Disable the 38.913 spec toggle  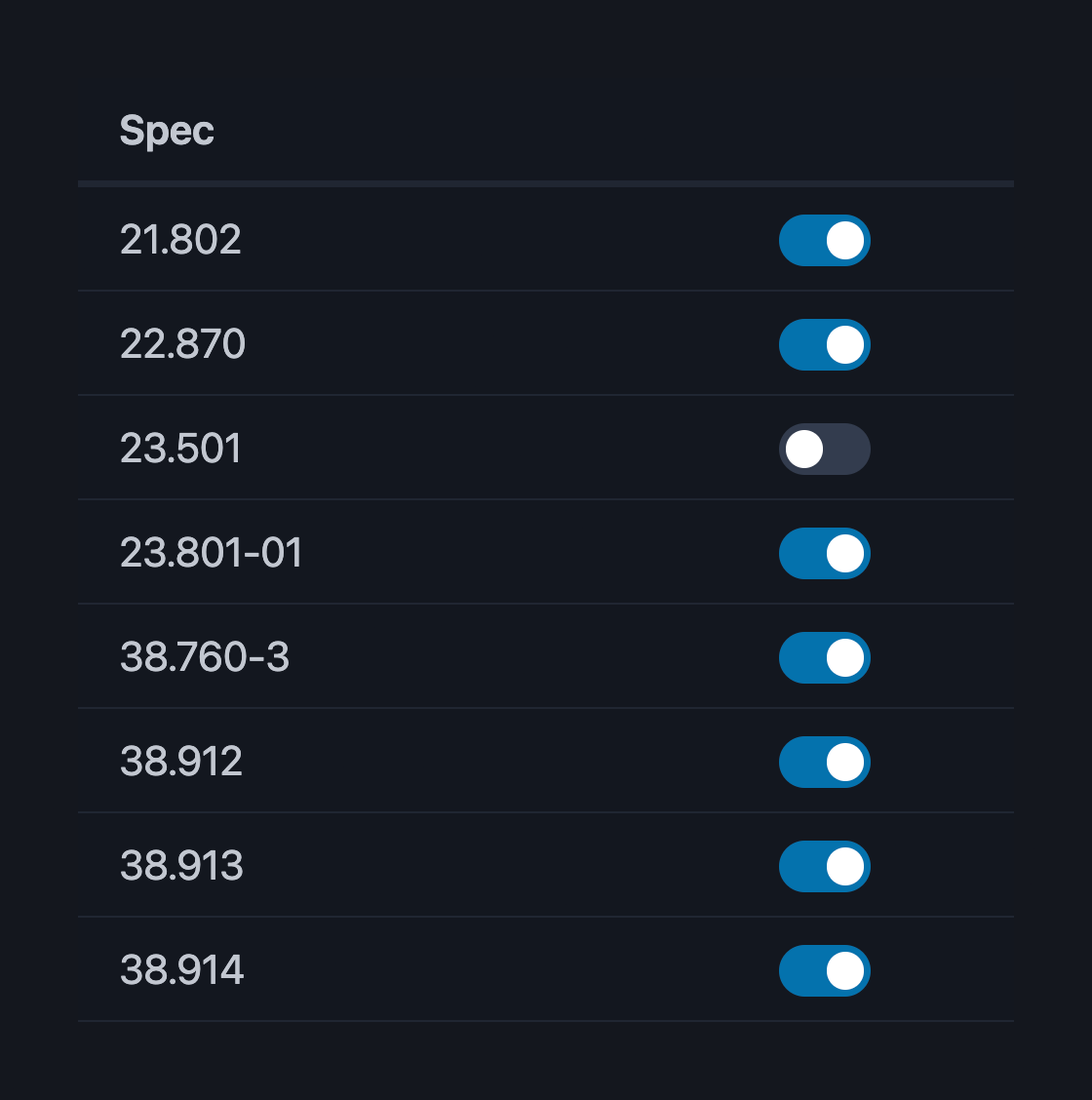coord(825,866)
